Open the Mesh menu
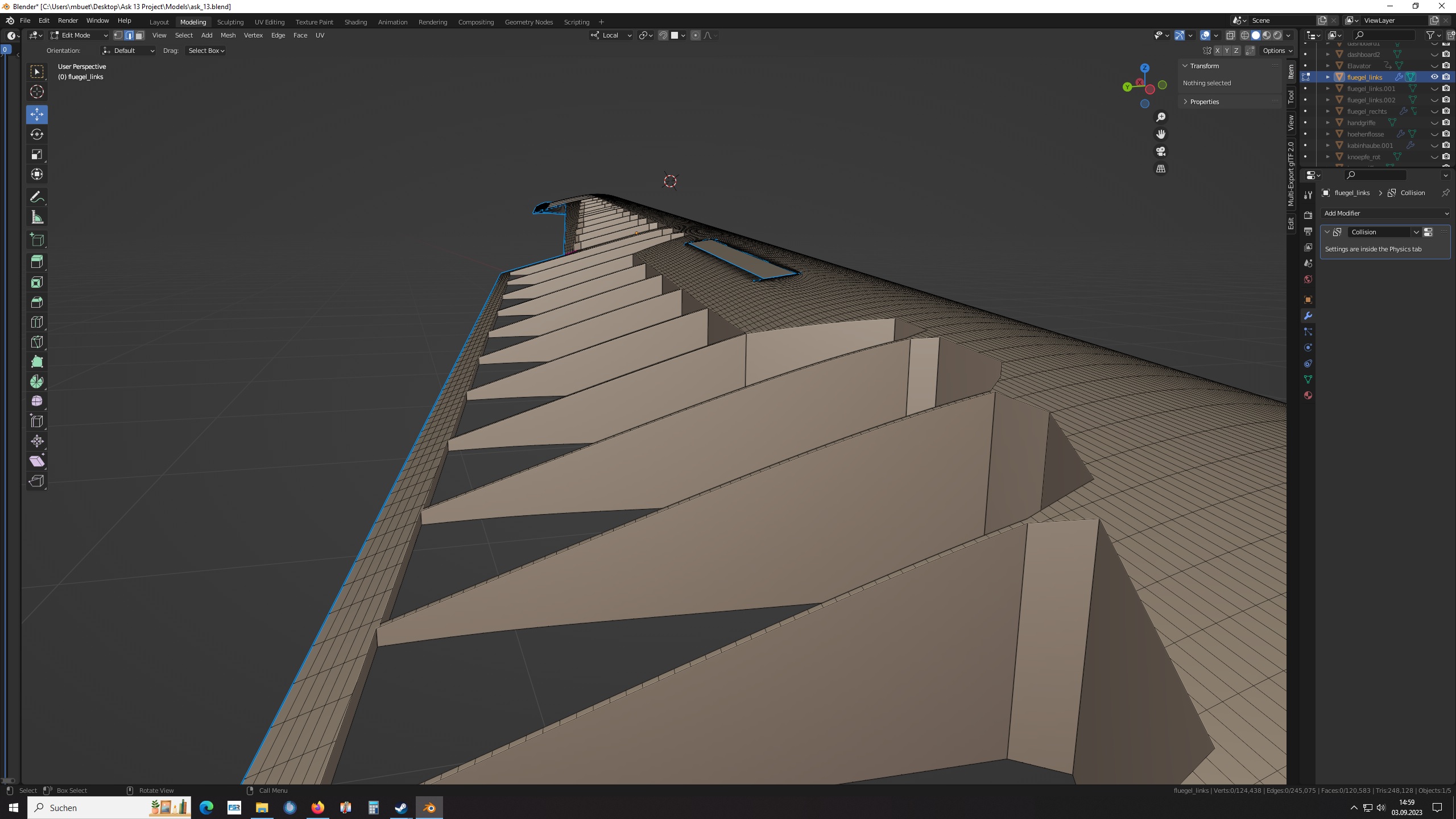This screenshot has width=1456, height=819. [227, 35]
